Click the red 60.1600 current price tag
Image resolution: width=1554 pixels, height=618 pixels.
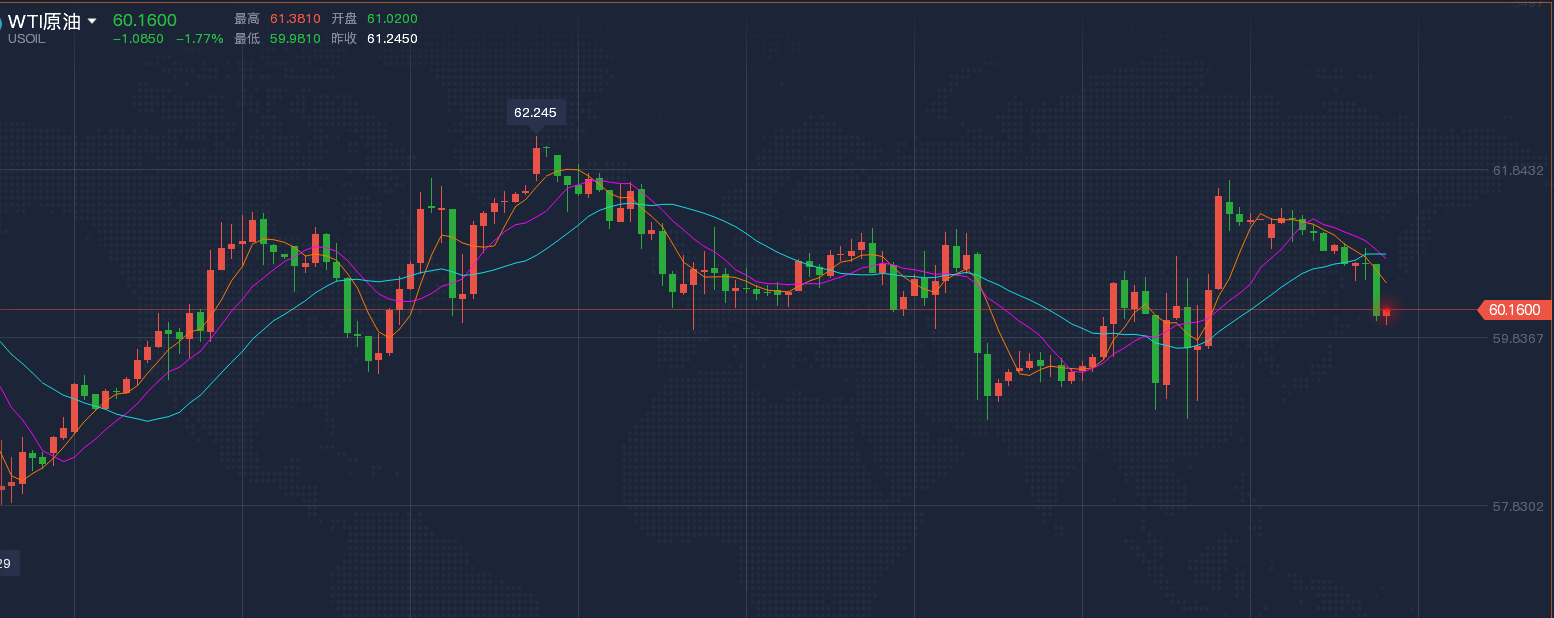click(x=1514, y=310)
